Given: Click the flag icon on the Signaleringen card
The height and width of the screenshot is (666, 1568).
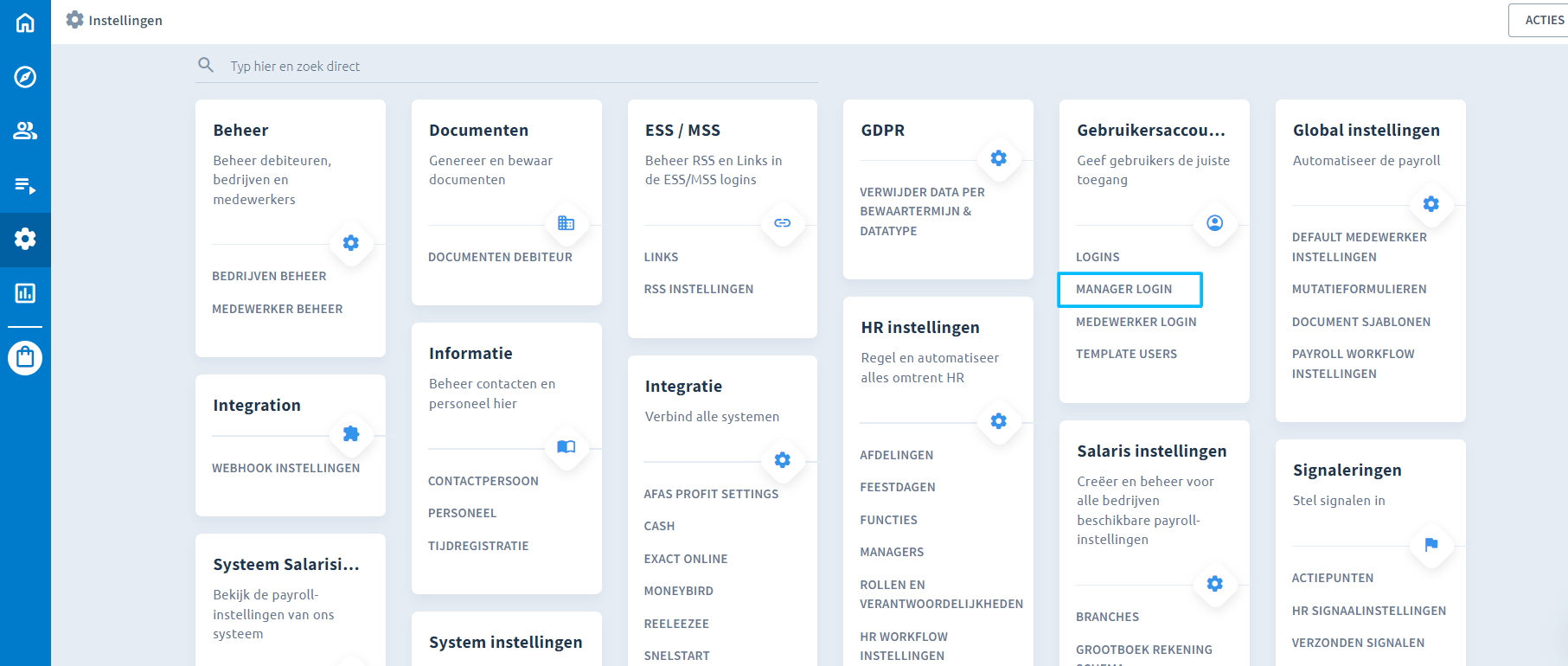Looking at the screenshot, I should [1430, 545].
